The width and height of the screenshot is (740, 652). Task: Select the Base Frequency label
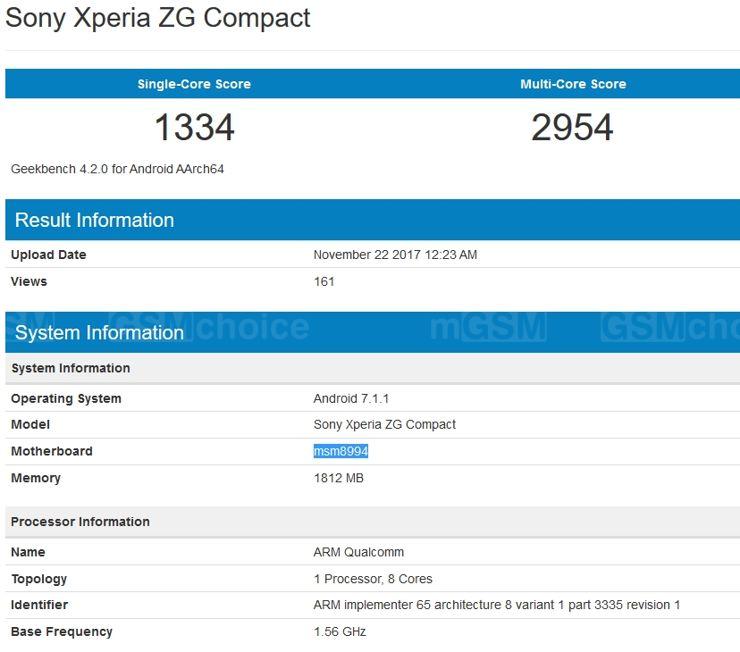(61, 632)
